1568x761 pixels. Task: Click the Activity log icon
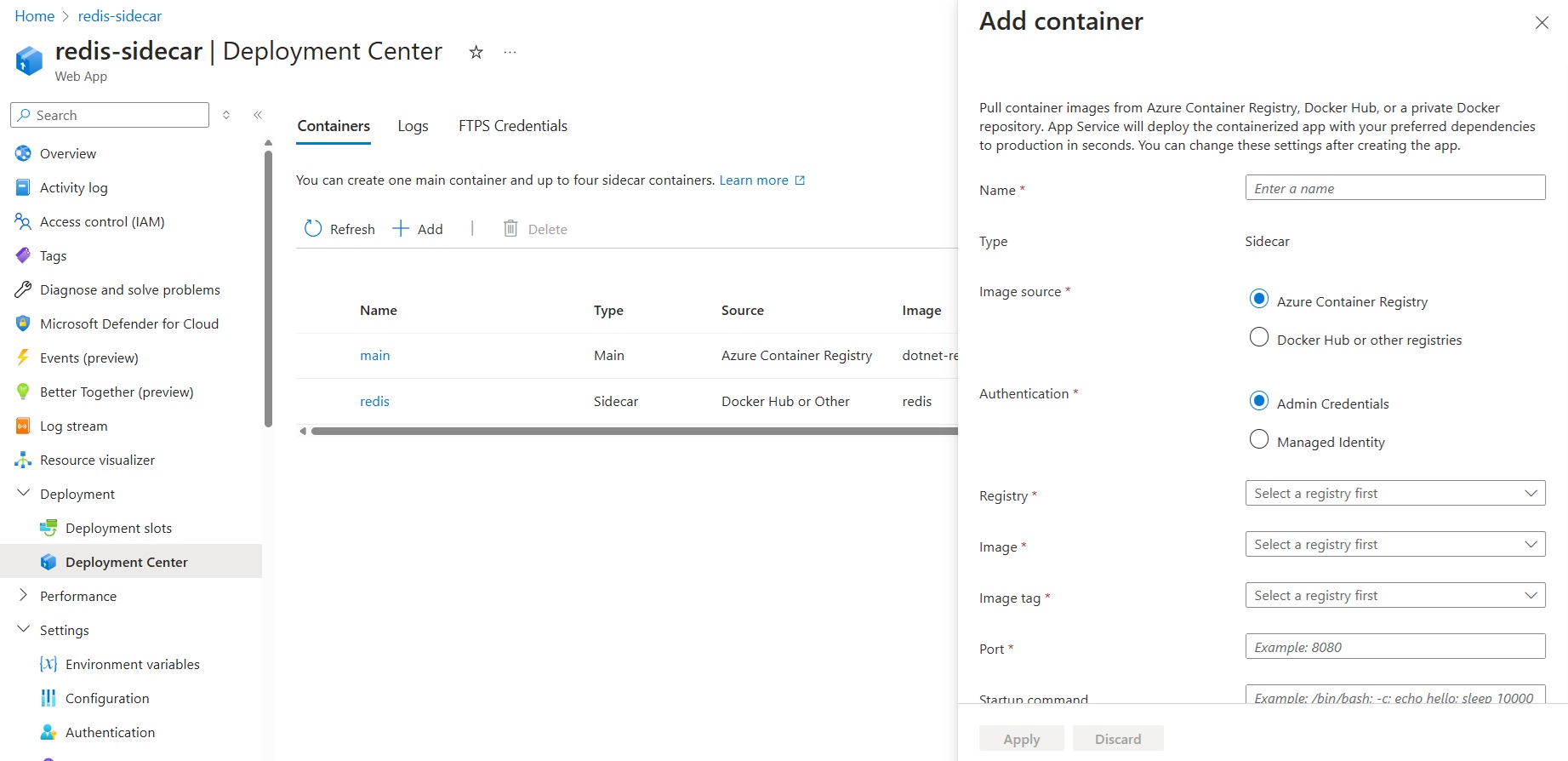[23, 187]
